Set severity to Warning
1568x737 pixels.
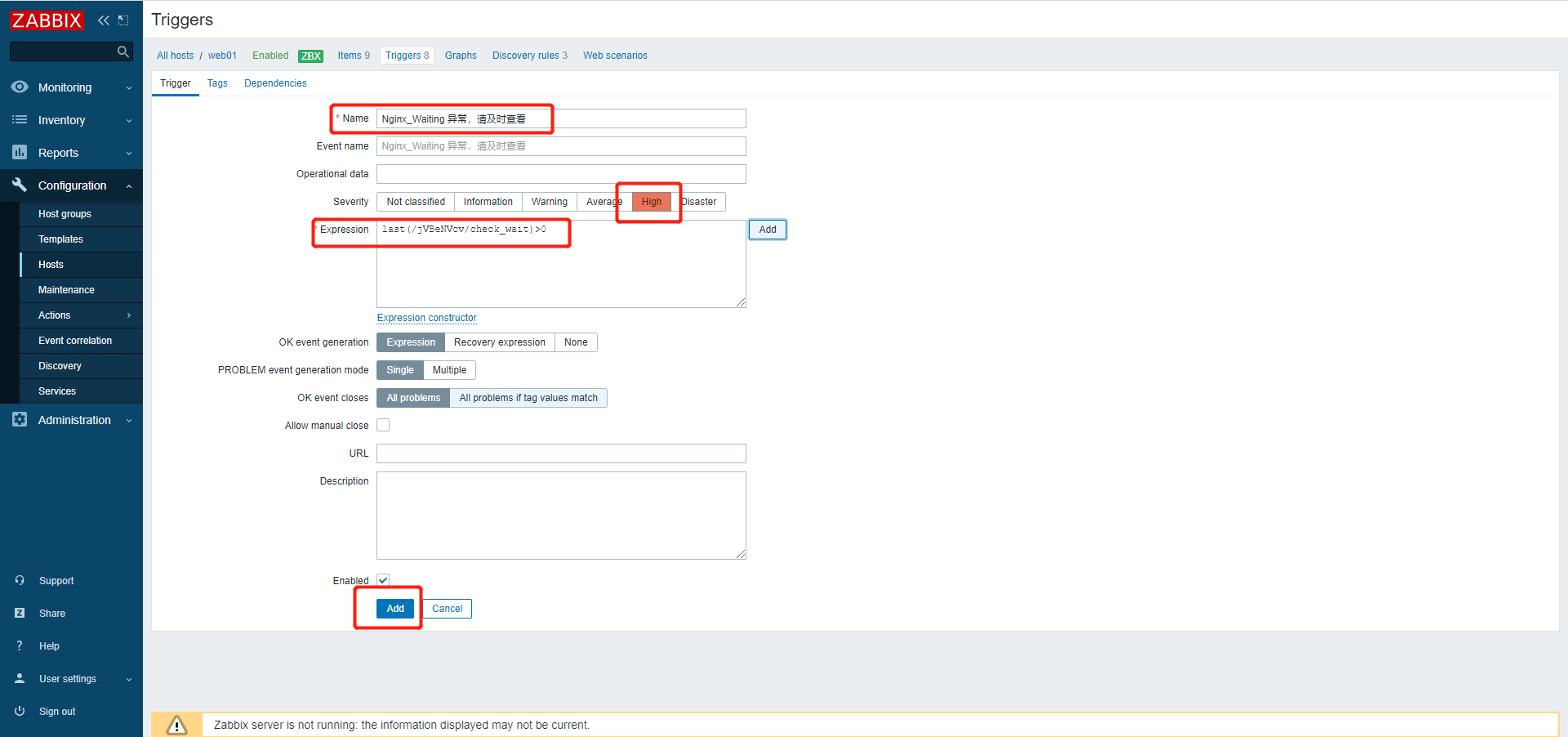(550, 202)
